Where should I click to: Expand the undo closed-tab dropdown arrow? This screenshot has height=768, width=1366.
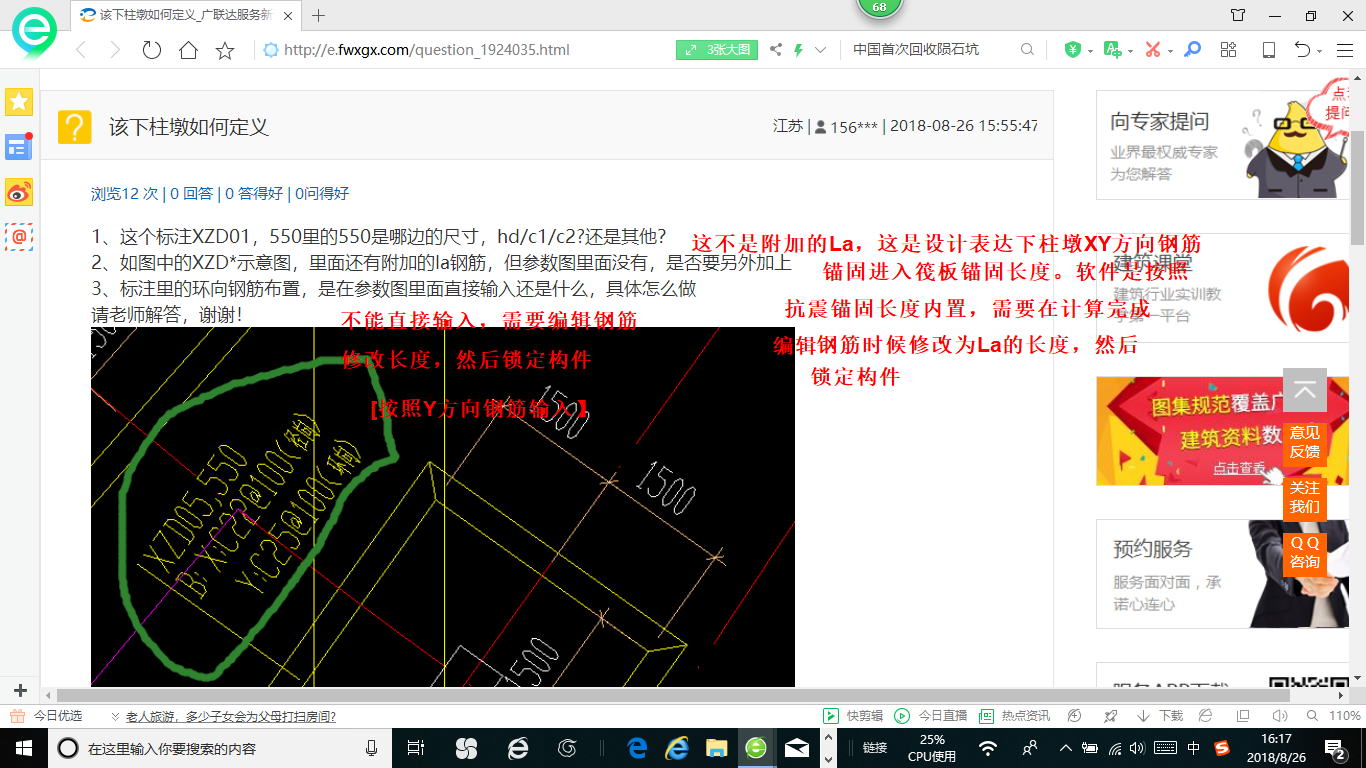pos(1320,51)
